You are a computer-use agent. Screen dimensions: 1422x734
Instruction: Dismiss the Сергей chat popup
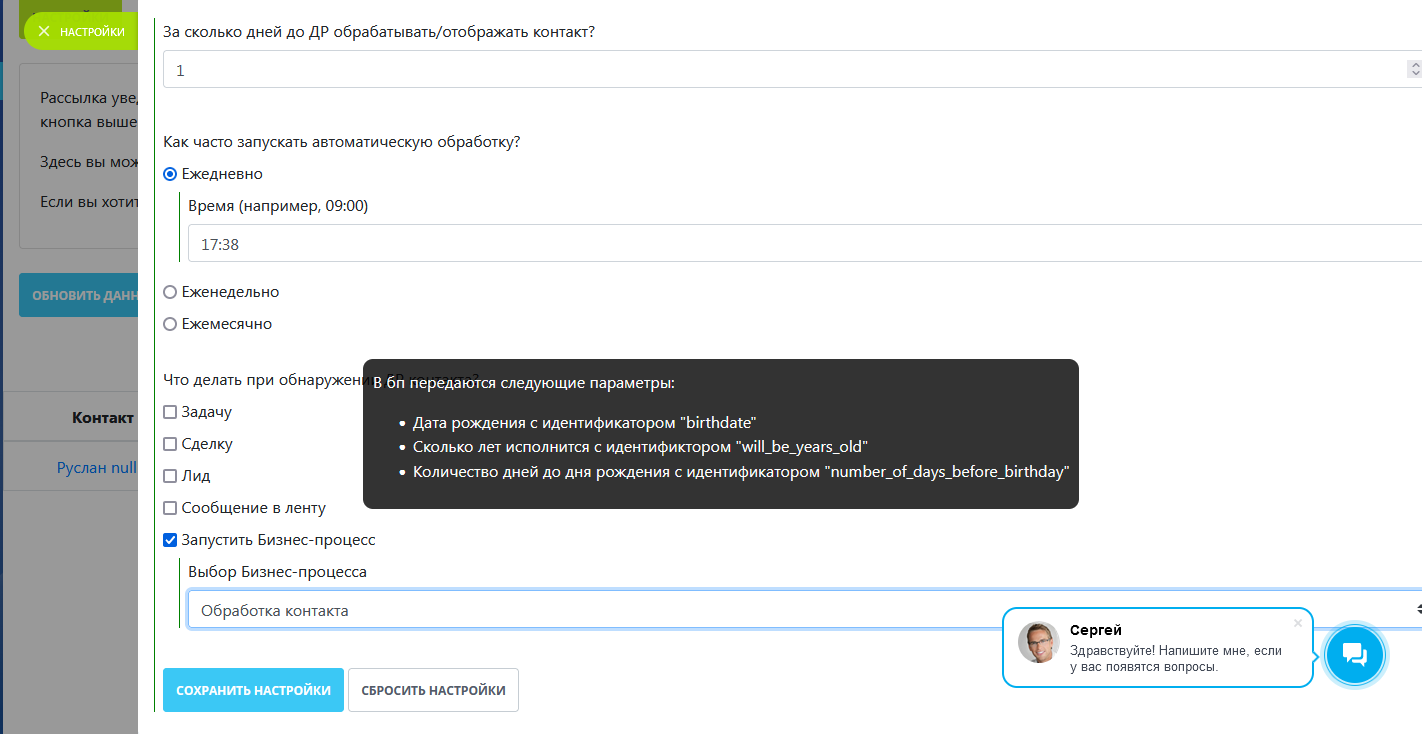tap(1297, 623)
